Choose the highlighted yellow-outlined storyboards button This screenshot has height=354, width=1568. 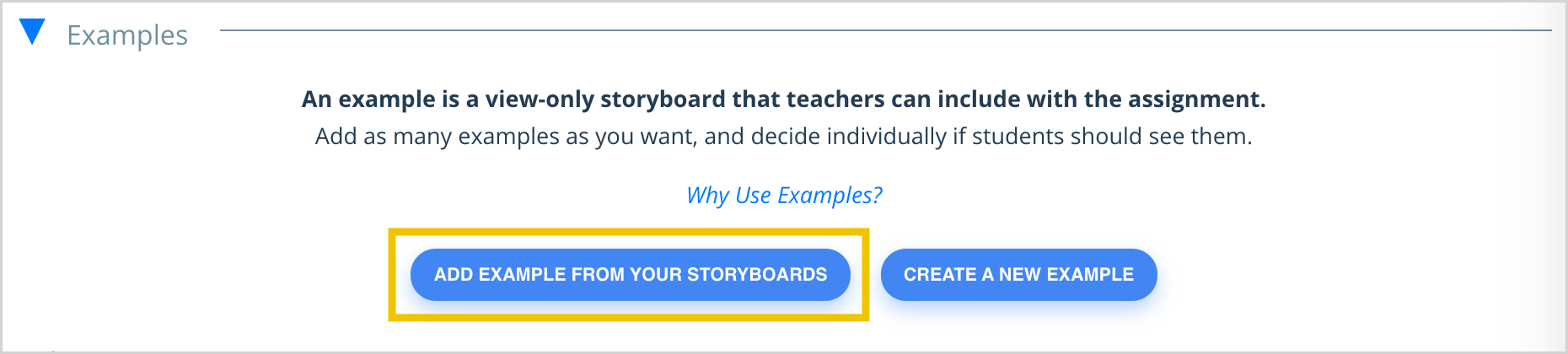pos(630,275)
